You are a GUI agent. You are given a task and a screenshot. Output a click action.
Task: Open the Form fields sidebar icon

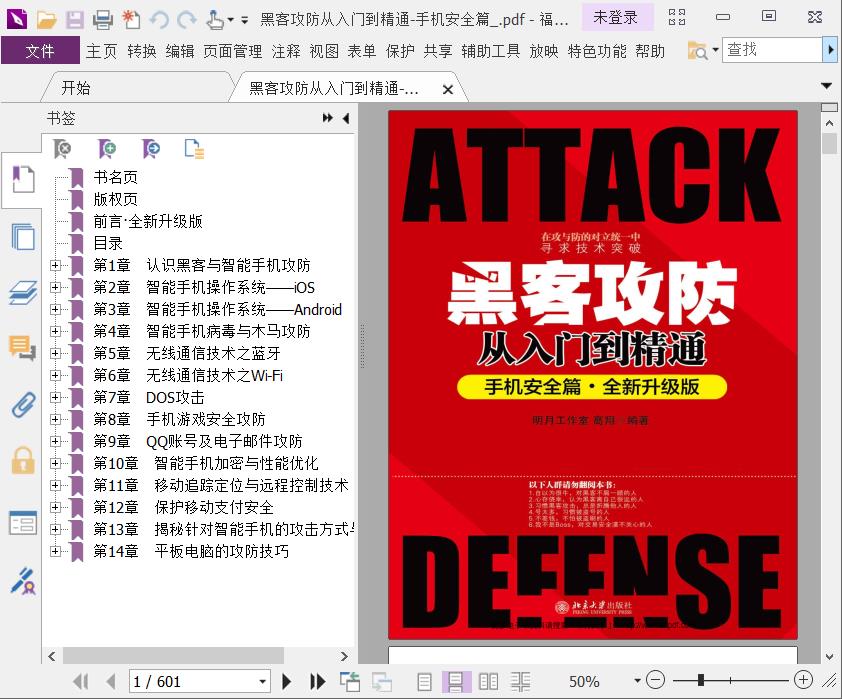tap(23, 523)
